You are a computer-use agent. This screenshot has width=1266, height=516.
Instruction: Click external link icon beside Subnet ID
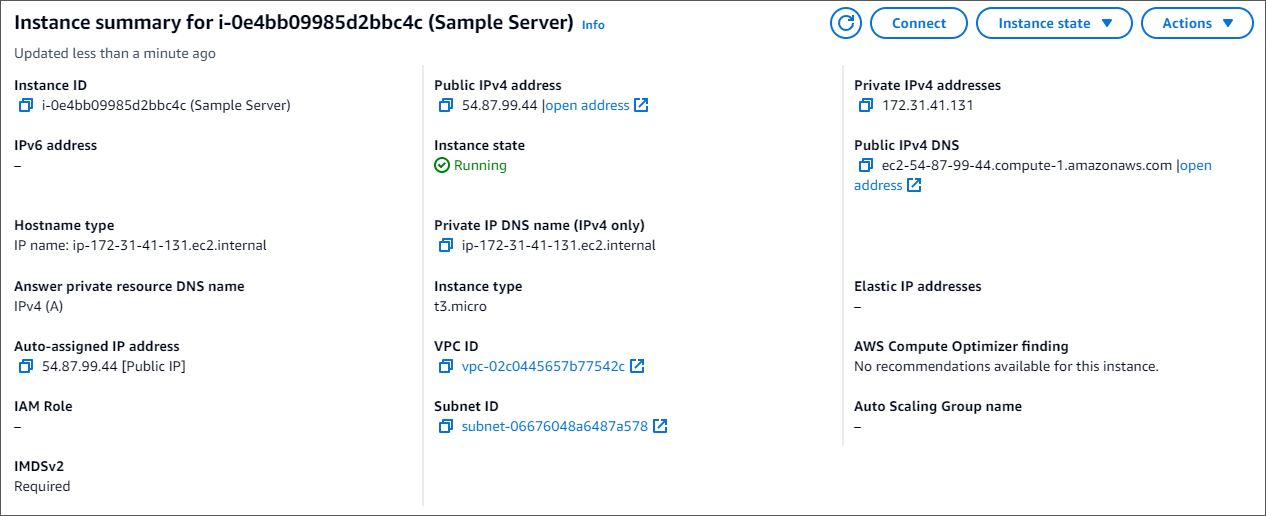660,426
